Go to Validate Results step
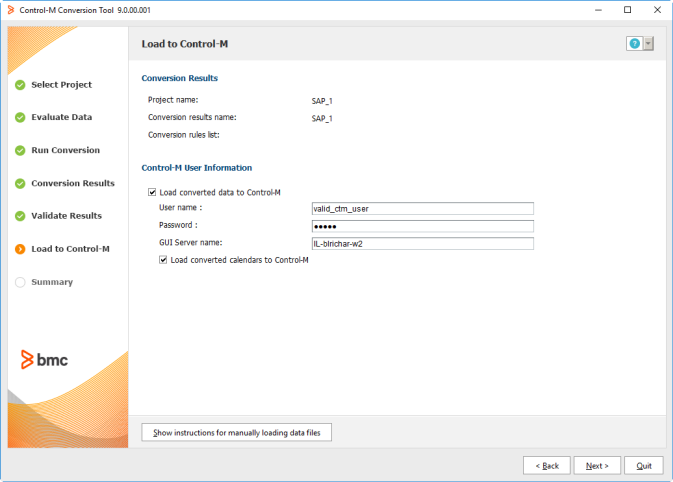 tap(67, 216)
